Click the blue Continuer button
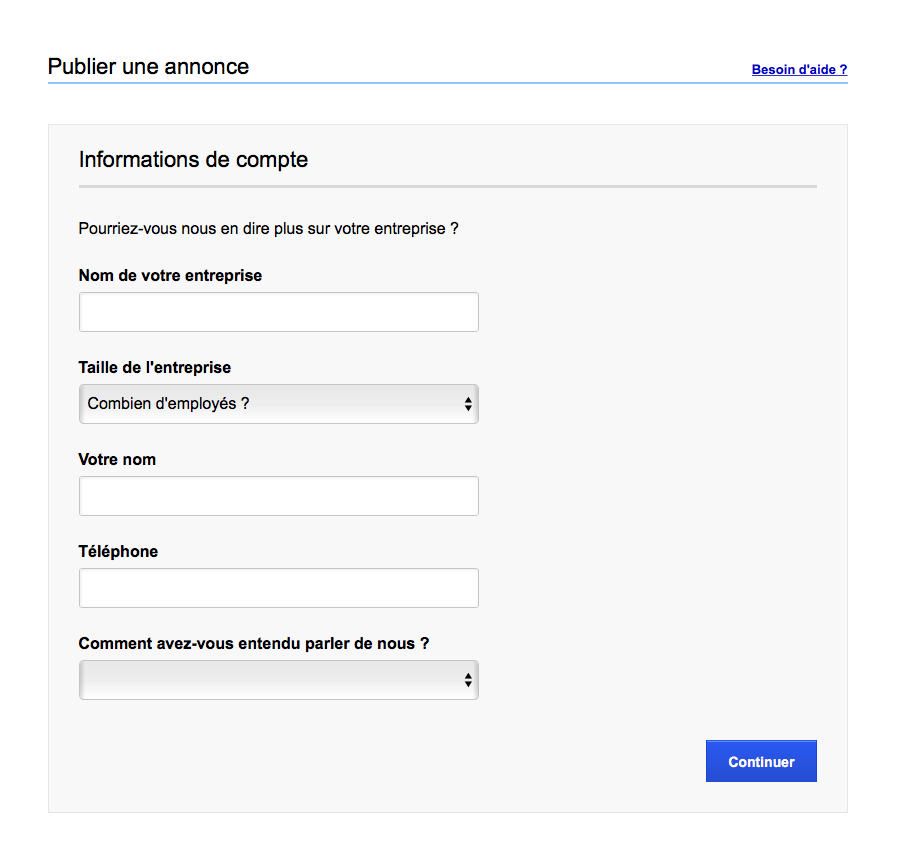 [761, 761]
